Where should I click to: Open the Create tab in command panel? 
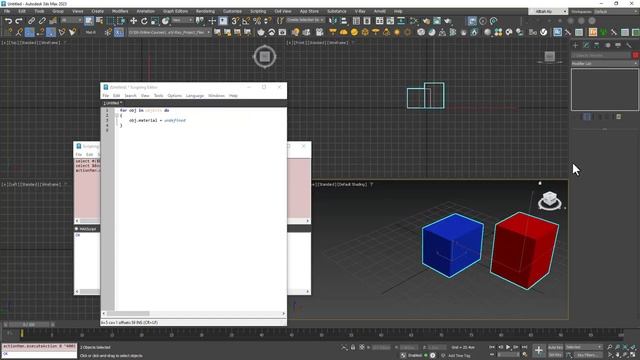pyautogui.click(x=576, y=45)
